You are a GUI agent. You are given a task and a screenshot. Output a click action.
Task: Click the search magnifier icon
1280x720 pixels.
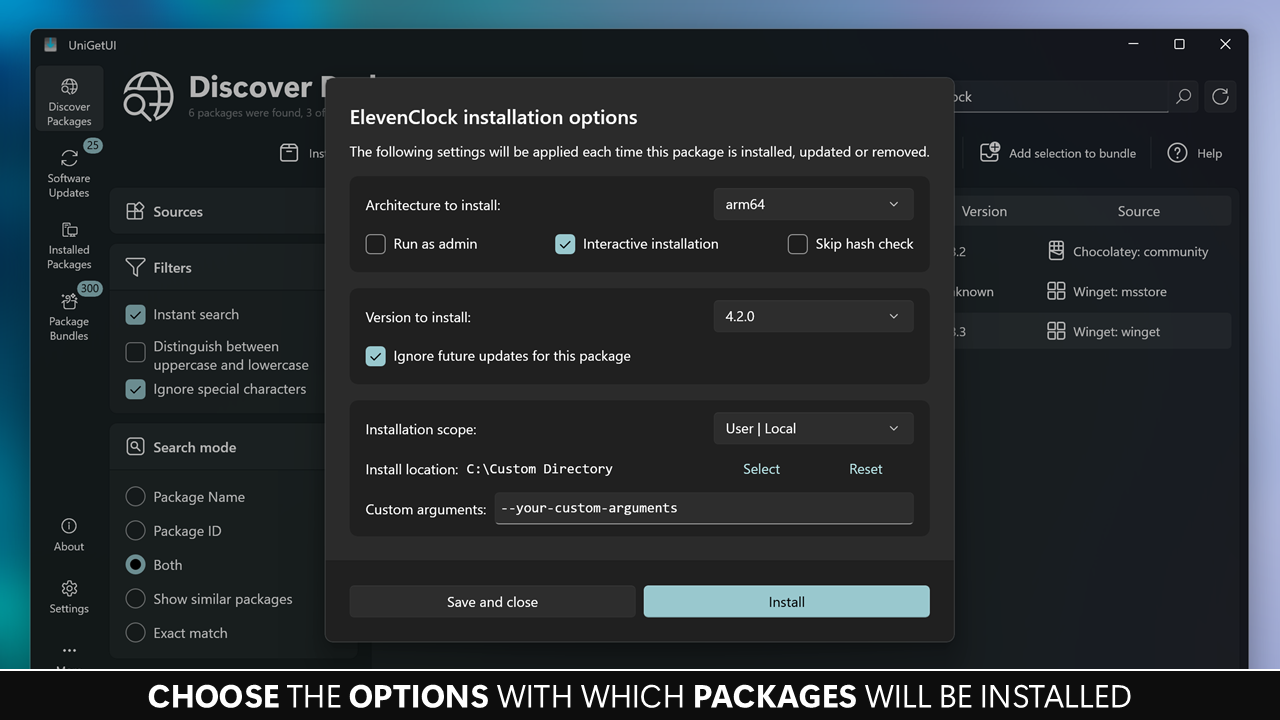1183,97
